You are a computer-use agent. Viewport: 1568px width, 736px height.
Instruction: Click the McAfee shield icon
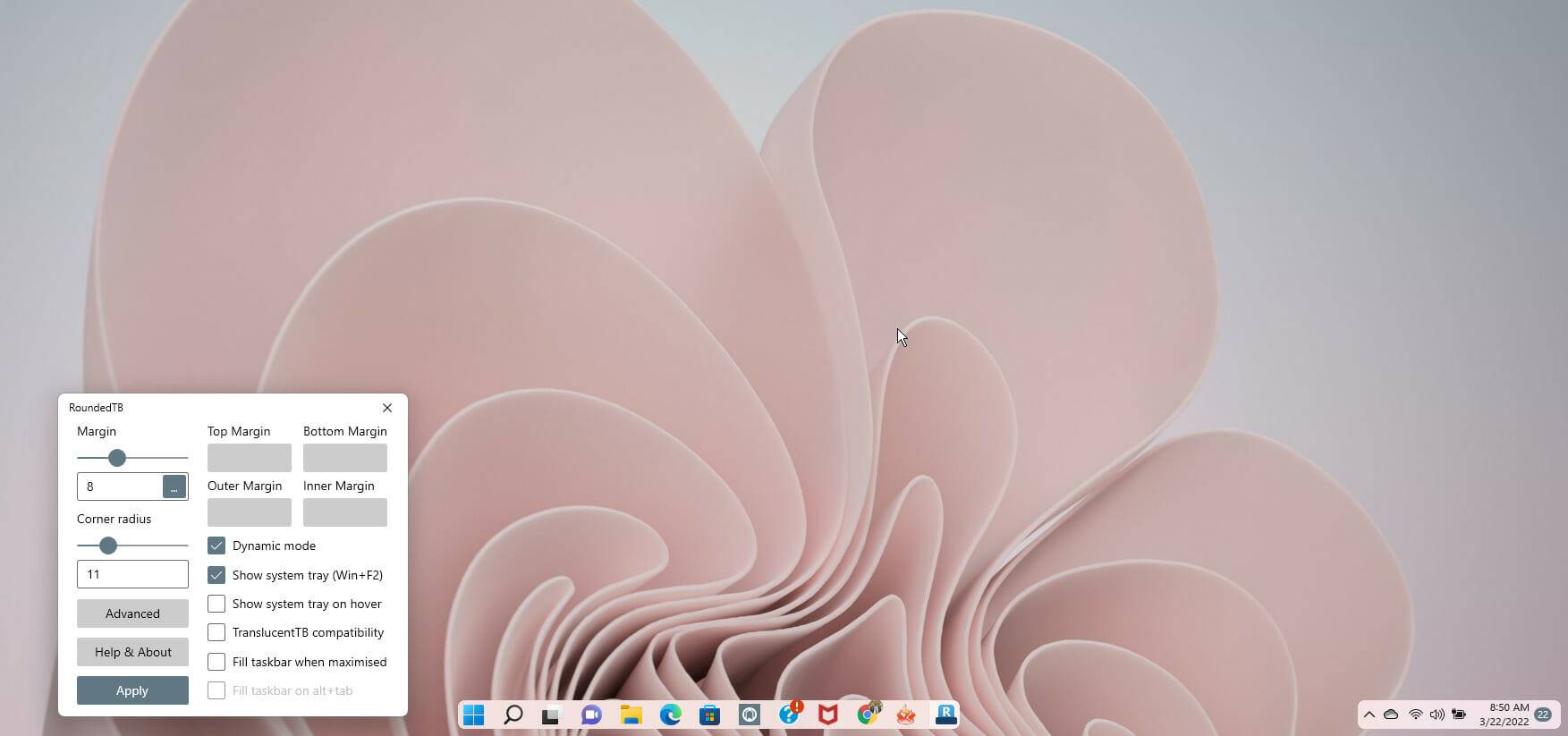tap(827, 715)
